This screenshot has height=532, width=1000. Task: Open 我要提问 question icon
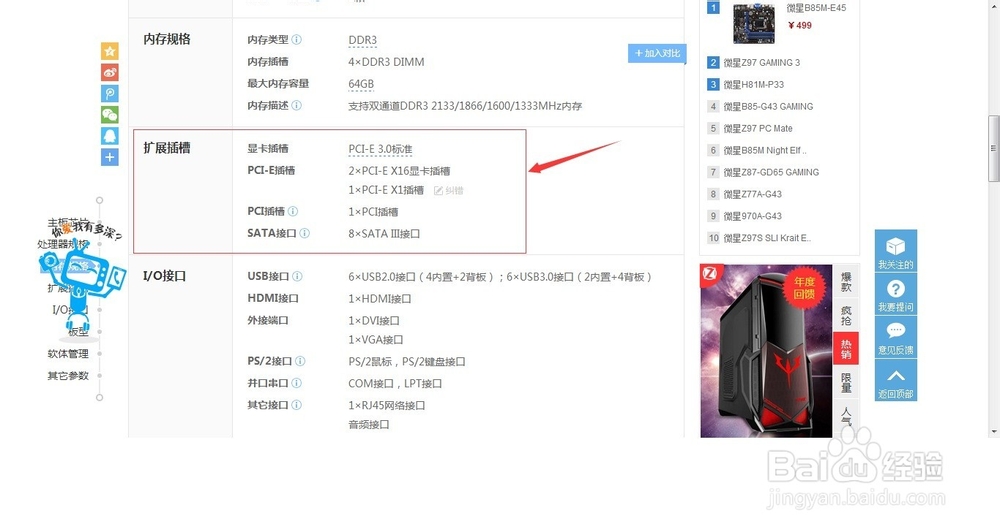(895, 294)
